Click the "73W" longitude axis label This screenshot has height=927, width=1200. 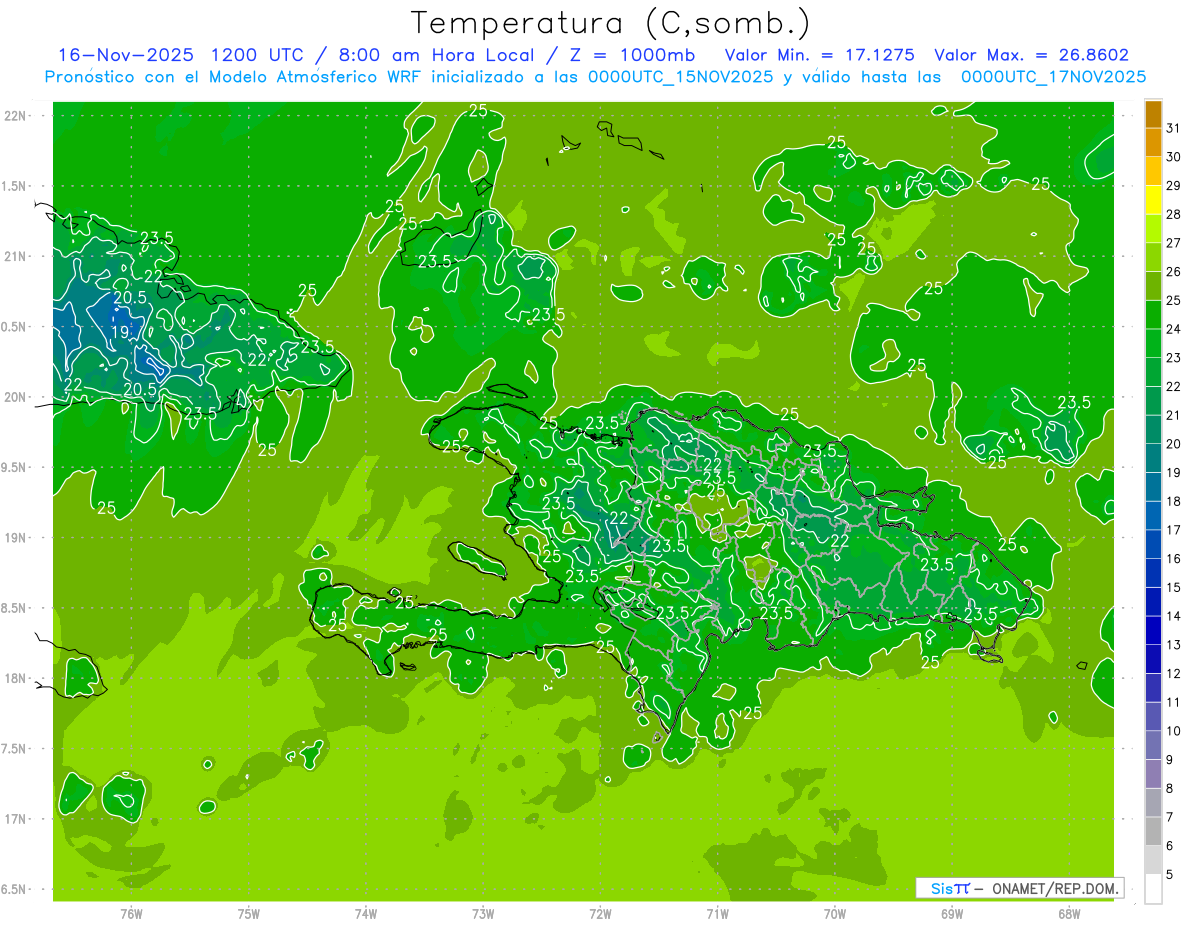(483, 914)
